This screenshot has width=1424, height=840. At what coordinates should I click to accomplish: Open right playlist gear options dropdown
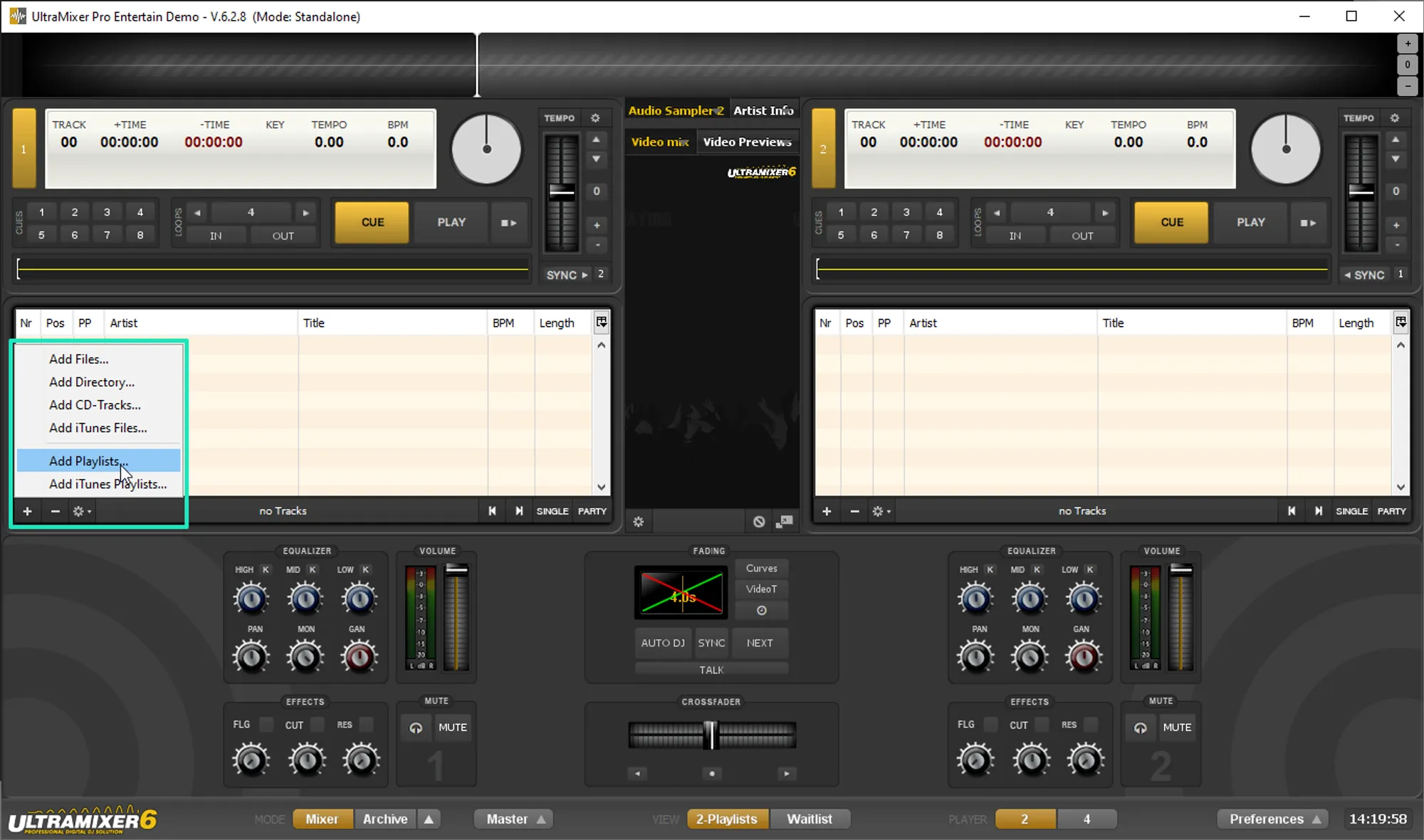(881, 511)
